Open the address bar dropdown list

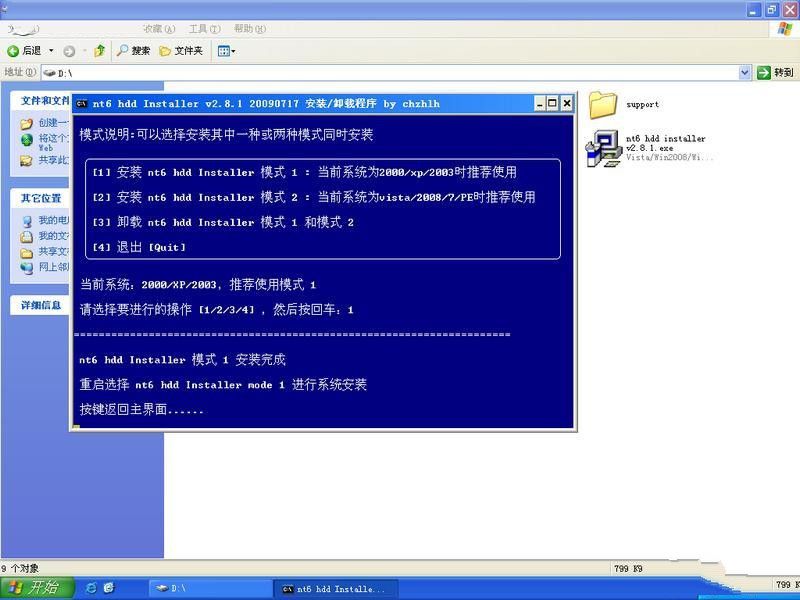pyautogui.click(x=742, y=71)
